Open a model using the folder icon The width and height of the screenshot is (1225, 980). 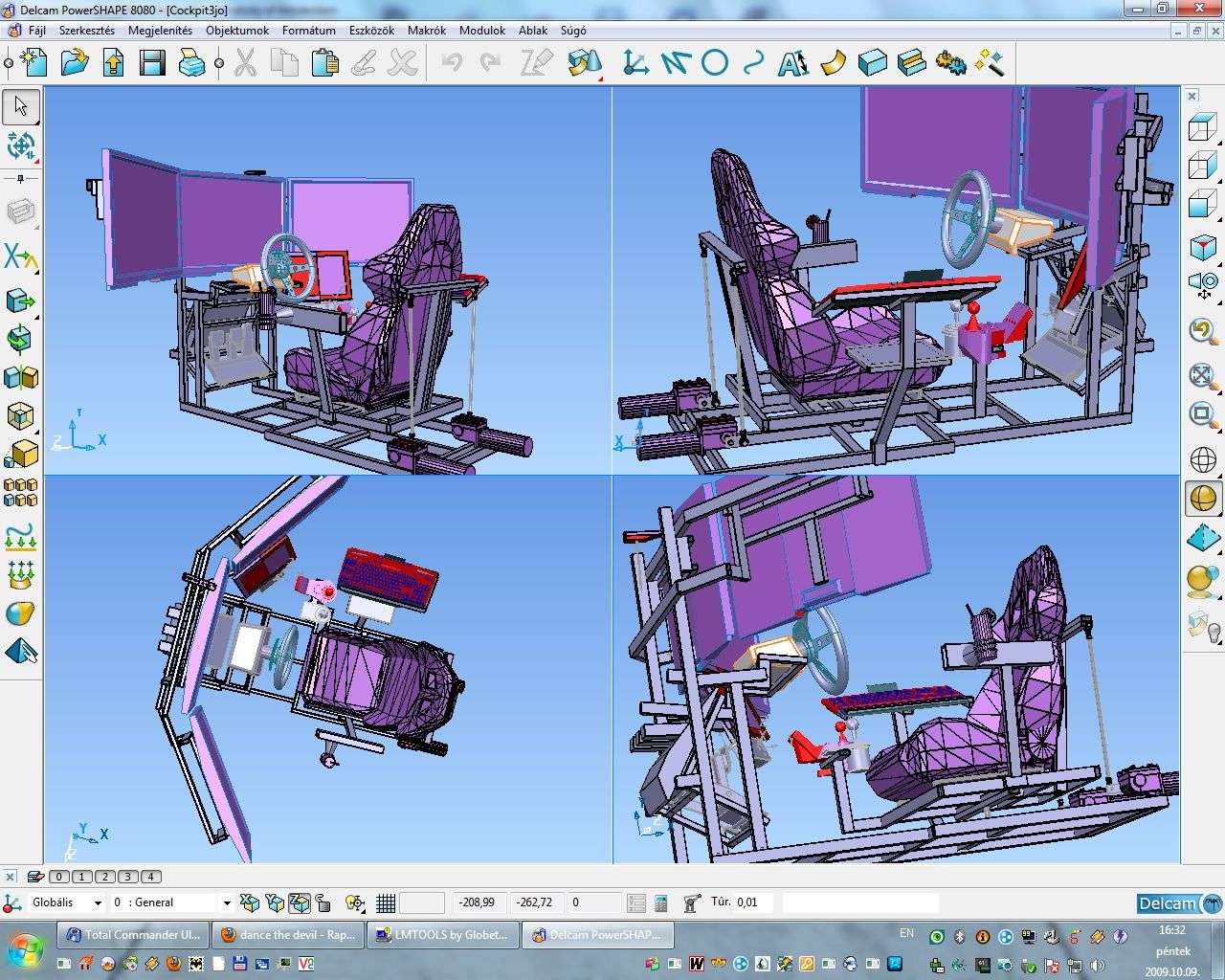[74, 63]
